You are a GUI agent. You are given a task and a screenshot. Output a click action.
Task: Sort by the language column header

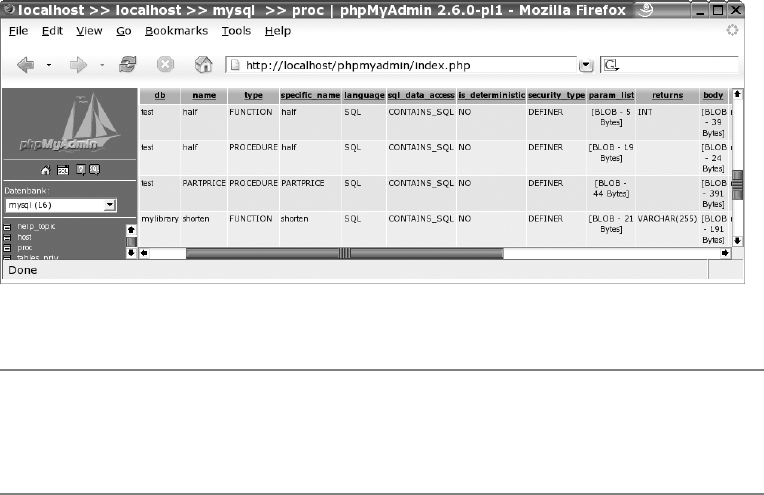[364, 95]
